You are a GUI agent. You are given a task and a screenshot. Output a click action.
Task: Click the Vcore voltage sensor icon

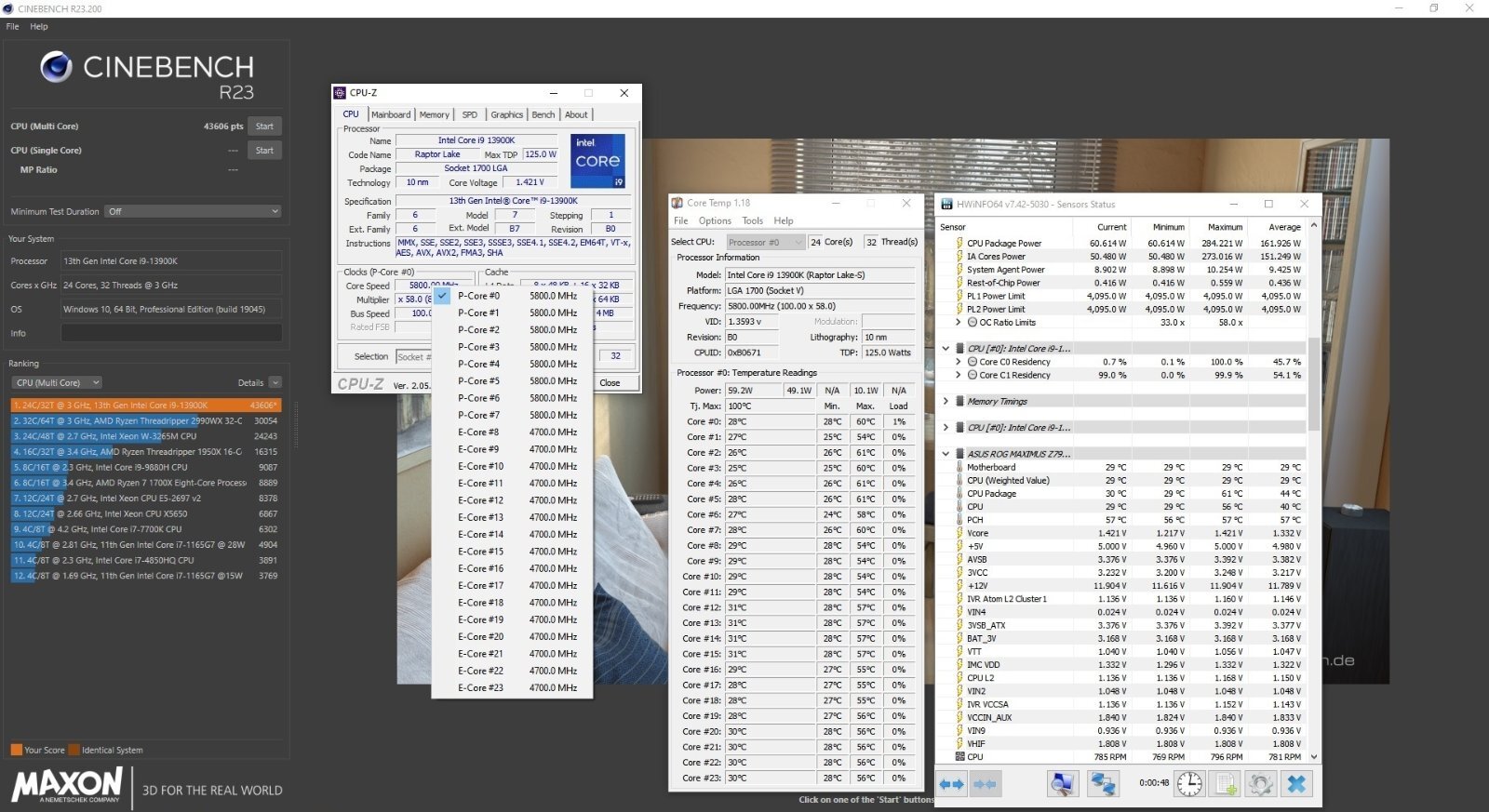959,533
